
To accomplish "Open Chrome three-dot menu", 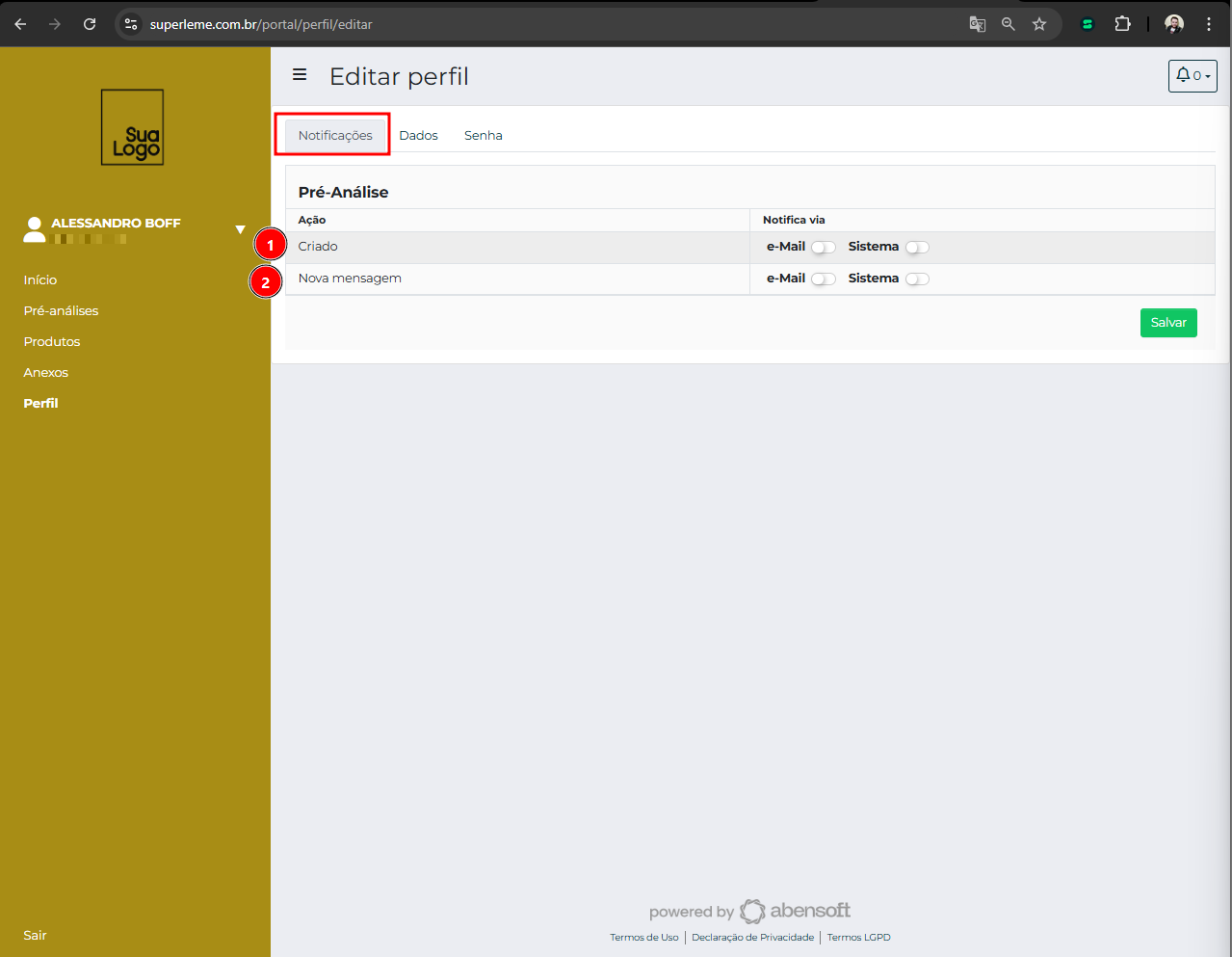I will pyautogui.click(x=1209, y=24).
